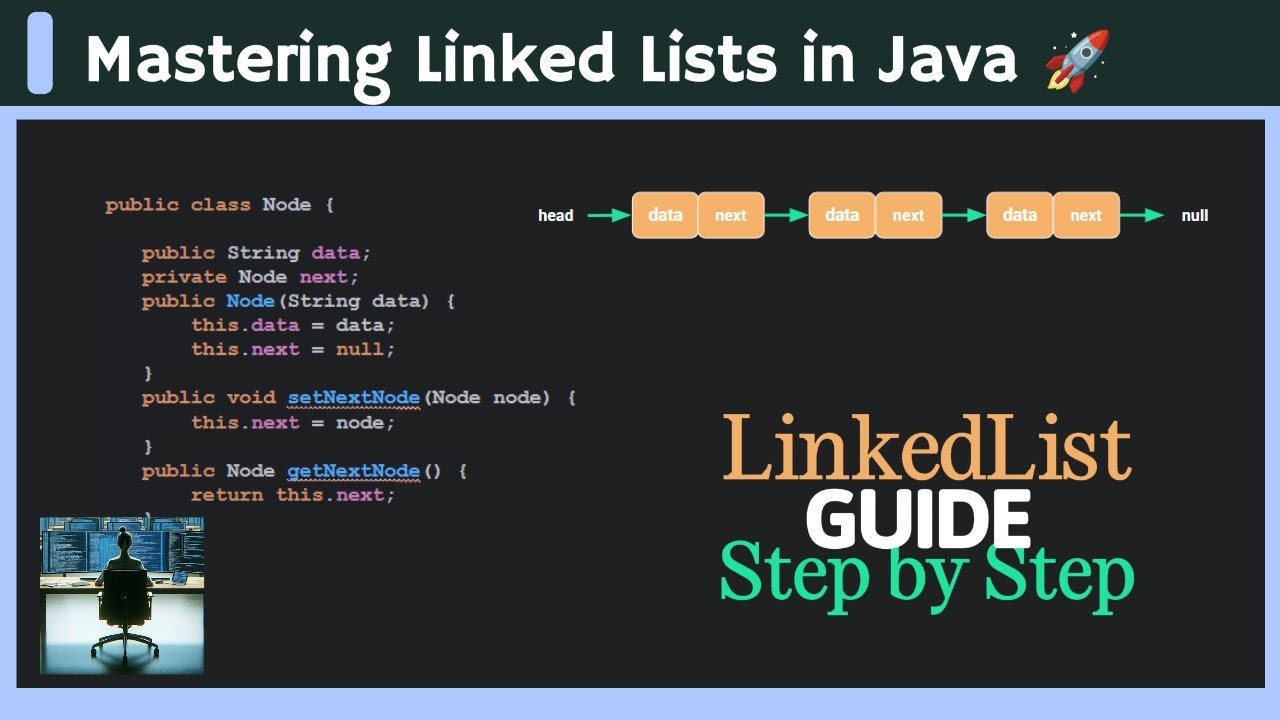Click the 'public class Node {' code line

click(x=220, y=205)
